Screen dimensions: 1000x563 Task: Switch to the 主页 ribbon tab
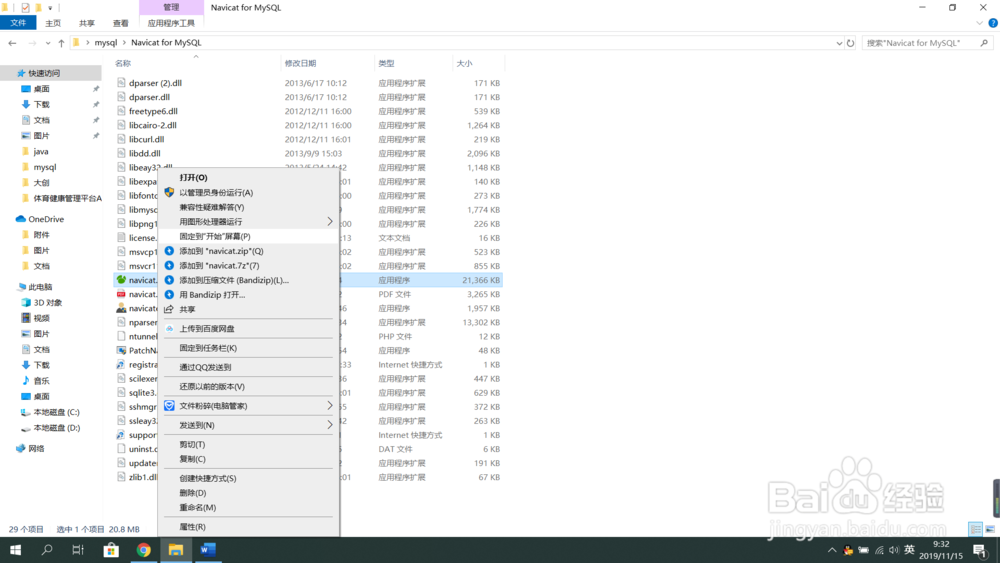click(x=53, y=23)
